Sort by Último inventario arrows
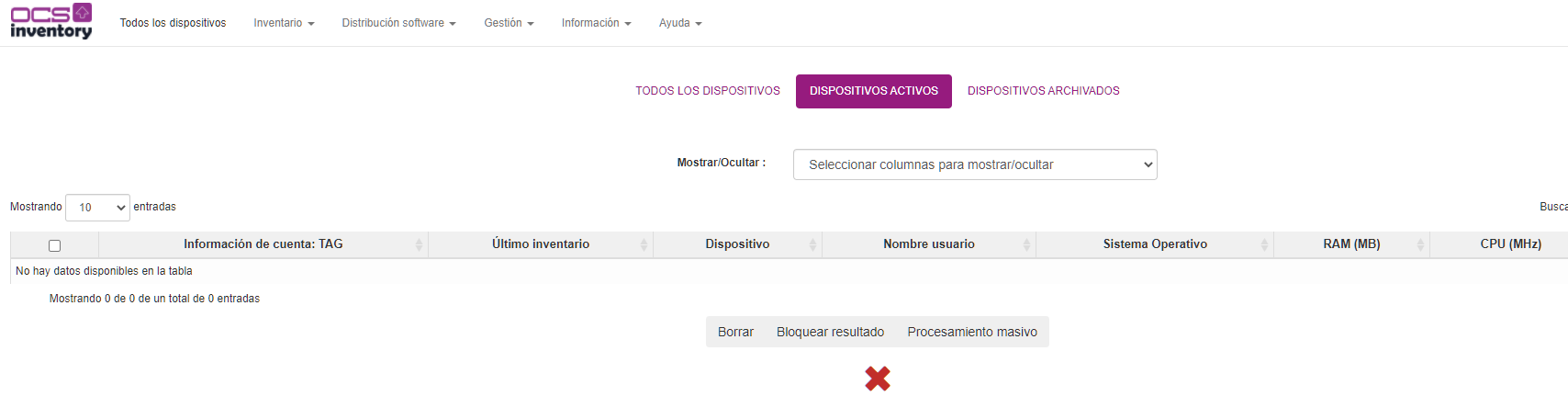 644,244
